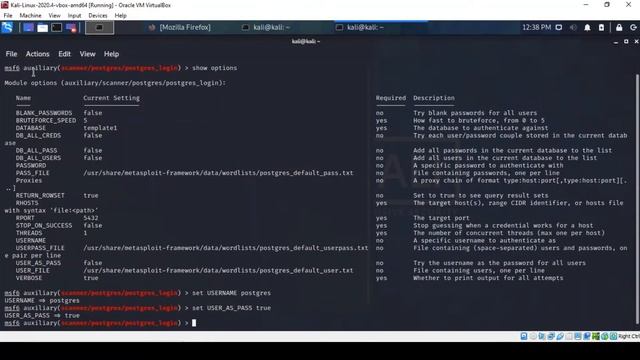Click VirtualBox display status icon

(578, 336)
